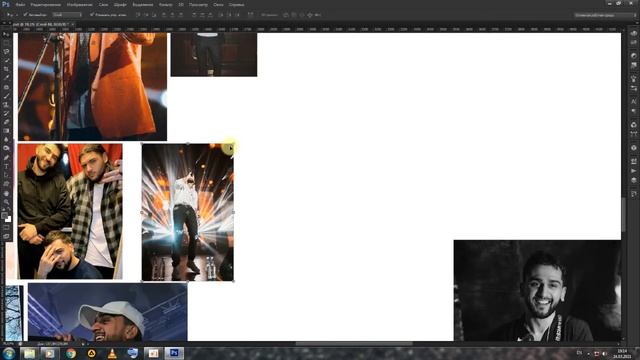Click the orange coat photo
Image resolution: width=640 pixels, height=360 pixels.
click(x=92, y=87)
